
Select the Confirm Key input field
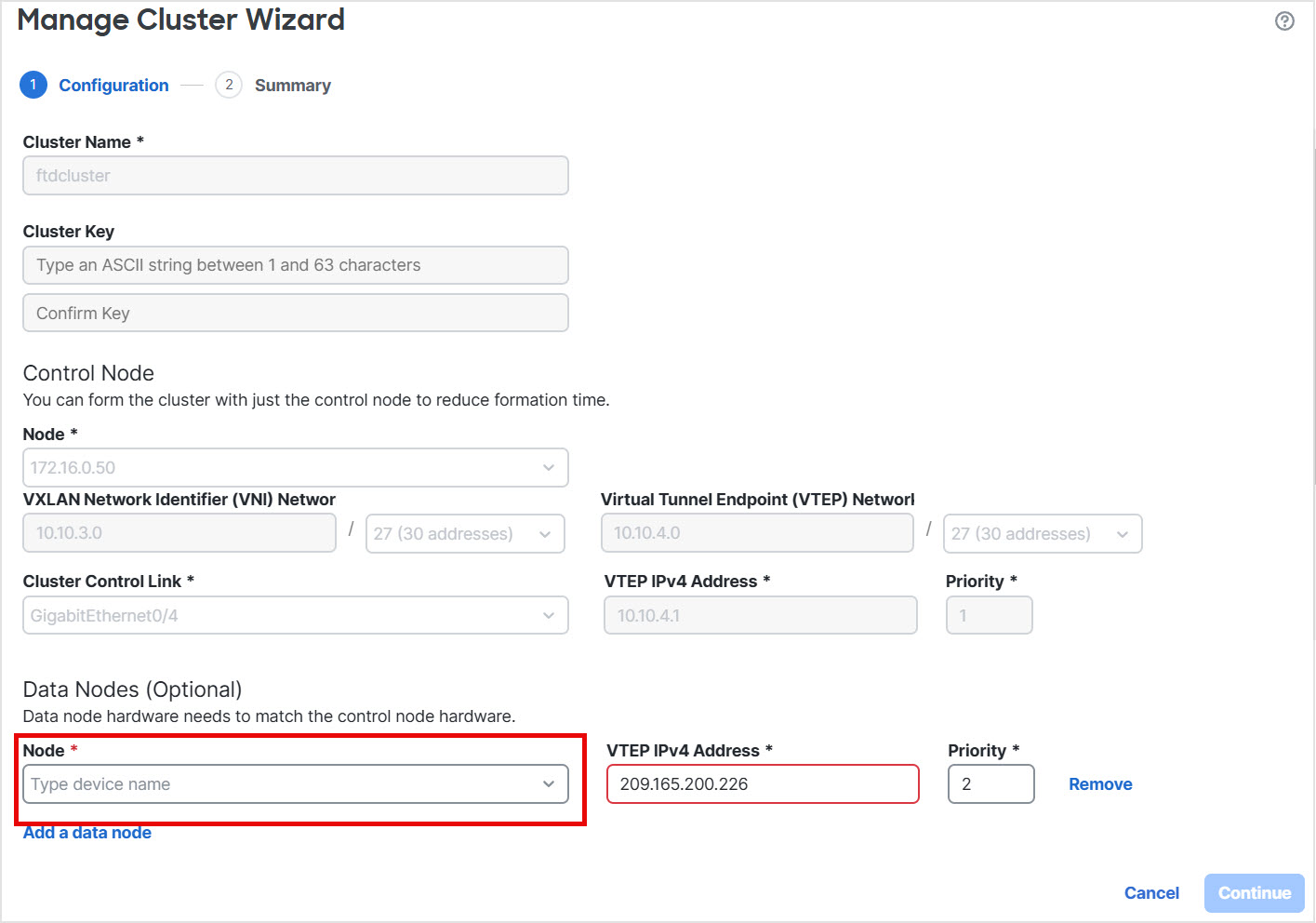(295, 313)
